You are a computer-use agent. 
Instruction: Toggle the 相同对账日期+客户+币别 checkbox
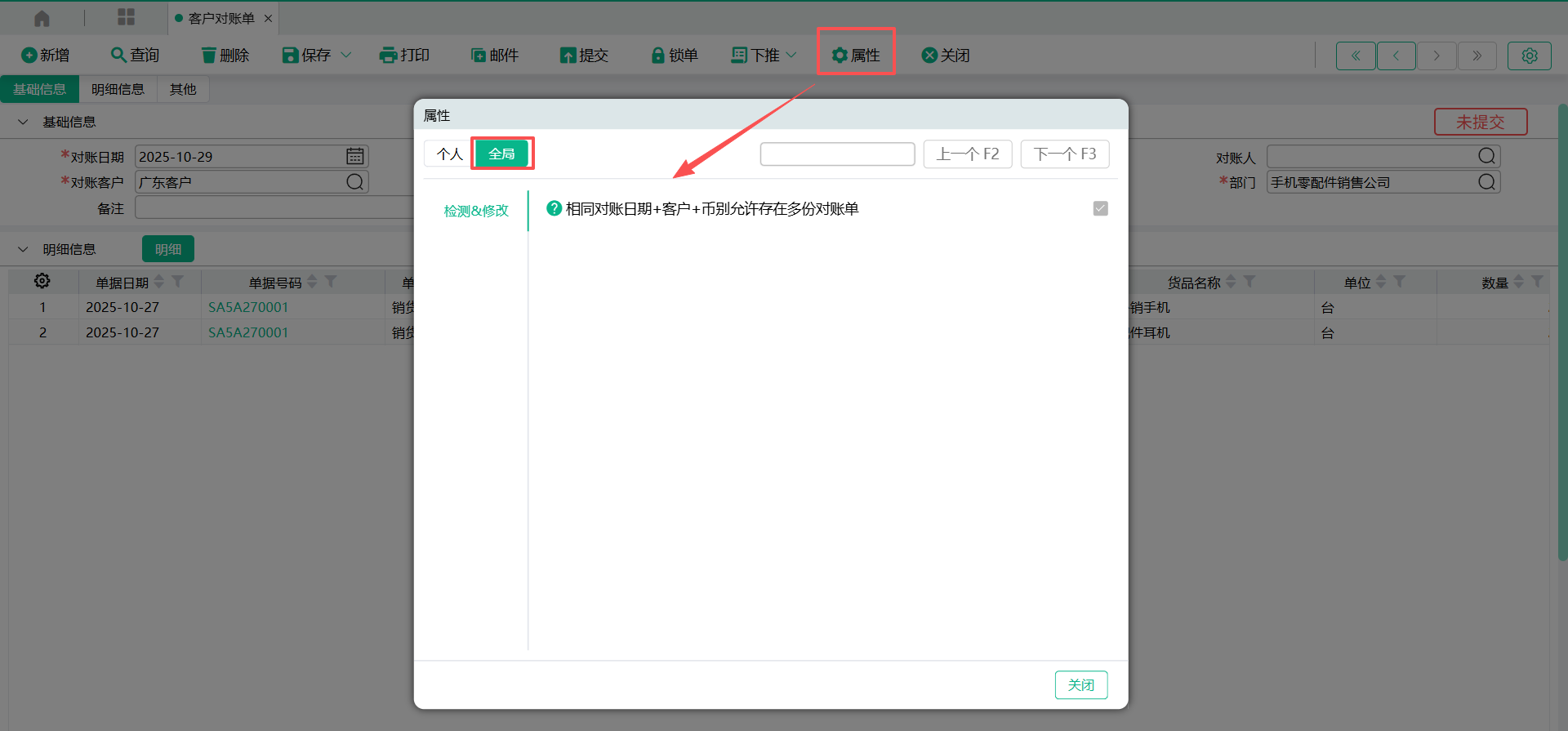pos(1100,208)
